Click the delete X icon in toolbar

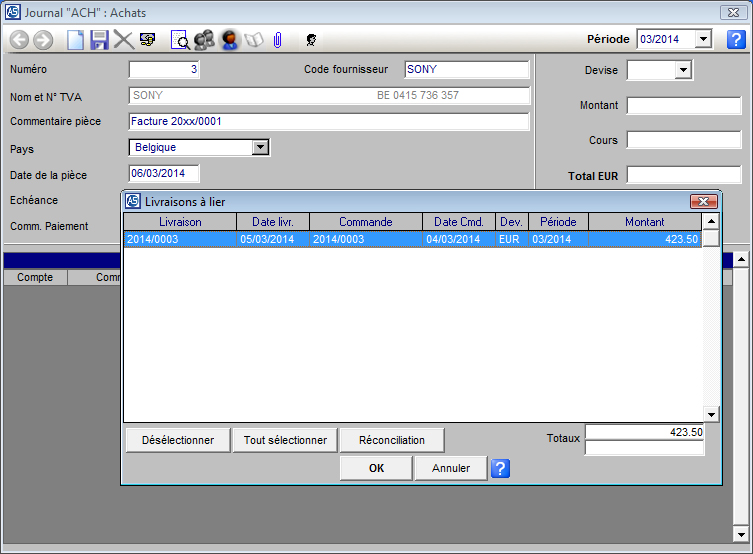click(123, 40)
